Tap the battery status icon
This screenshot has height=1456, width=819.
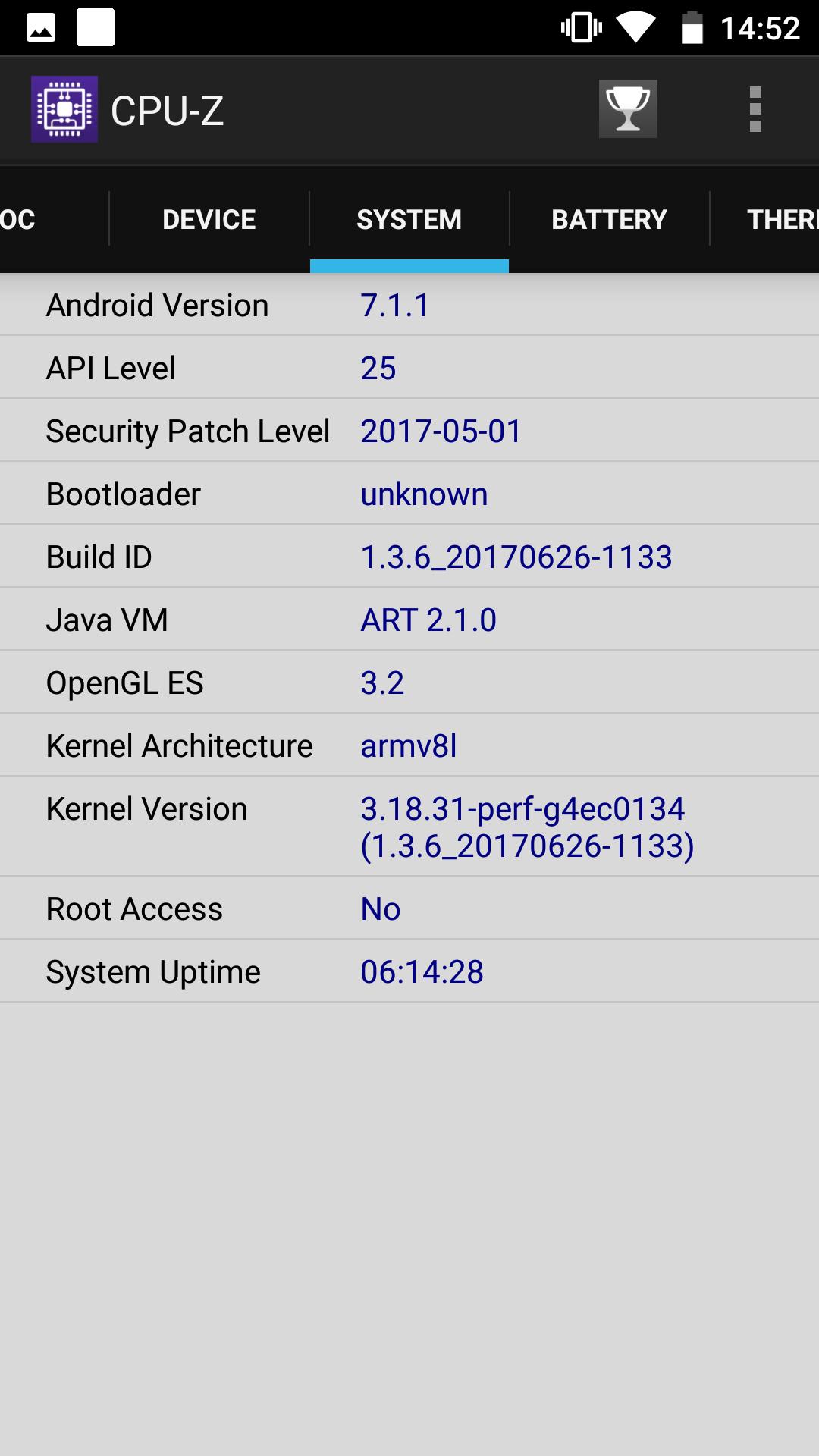pos(692,28)
